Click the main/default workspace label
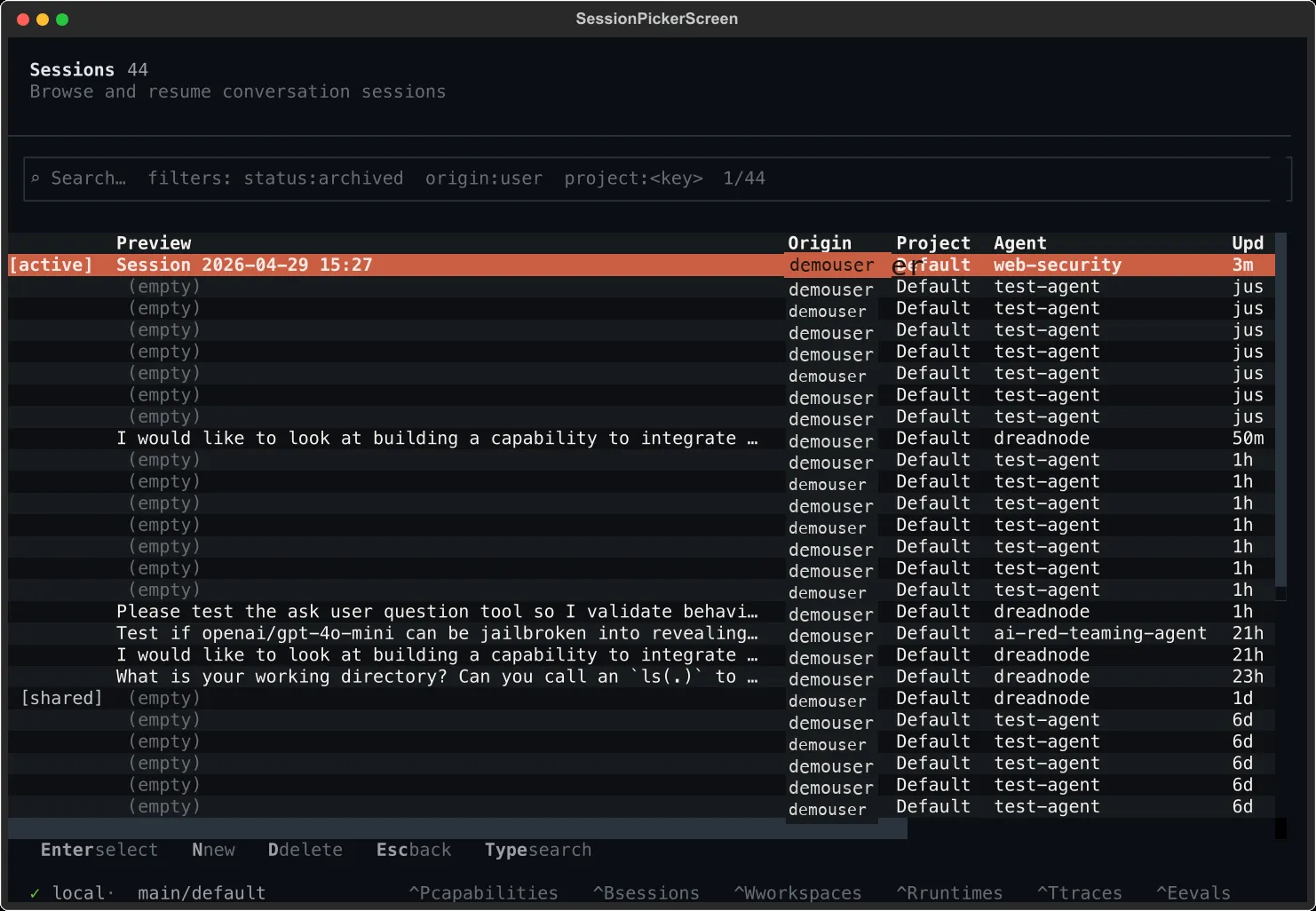The height and width of the screenshot is (911, 1316). pos(202,893)
